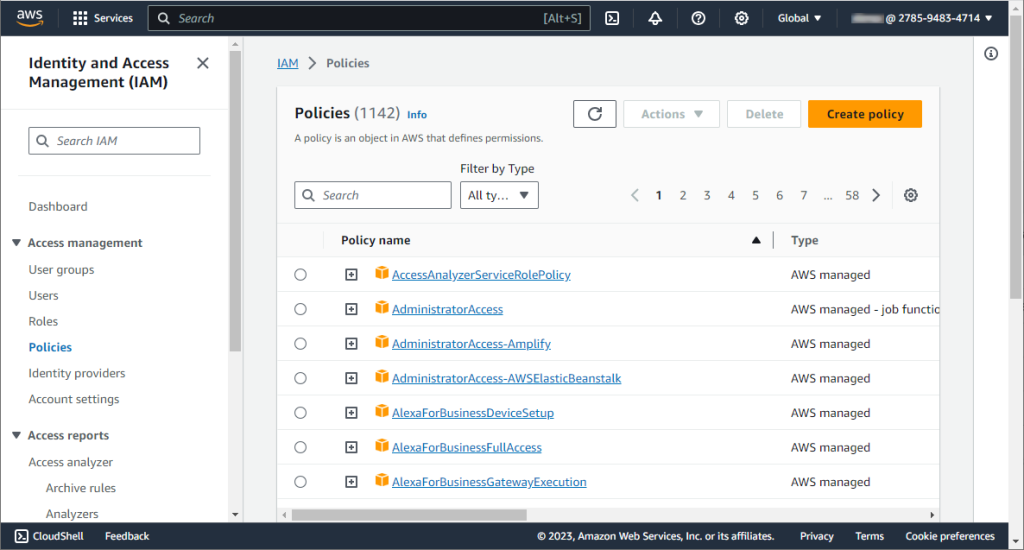
Task: Open the notifications bell icon
Action: (655, 18)
